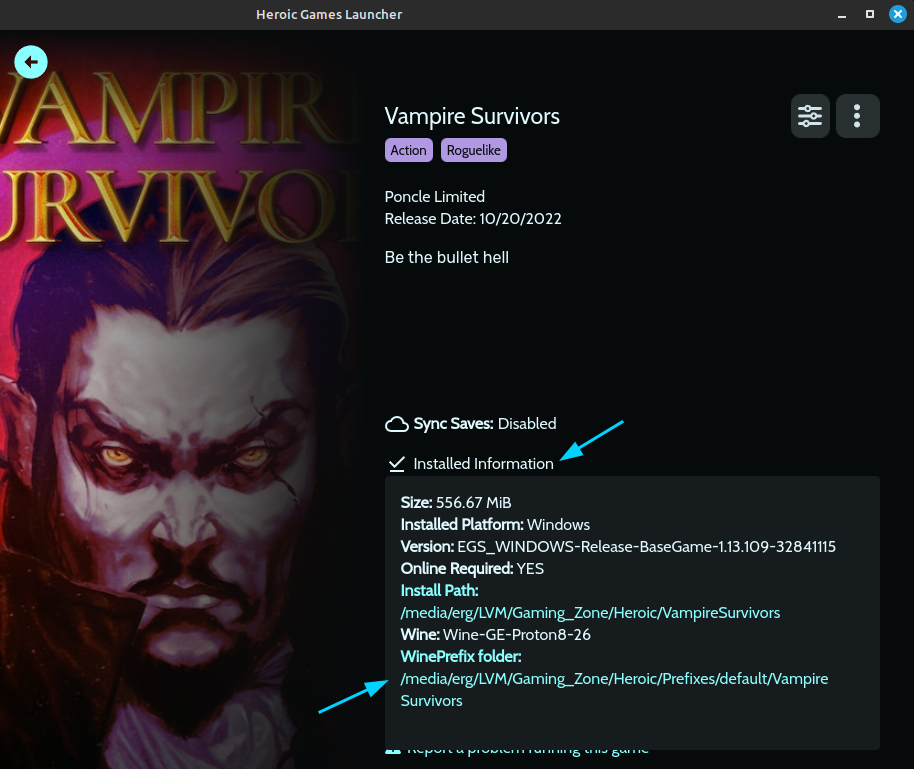Click Release Date: 10/20/2022 text

click(473, 219)
